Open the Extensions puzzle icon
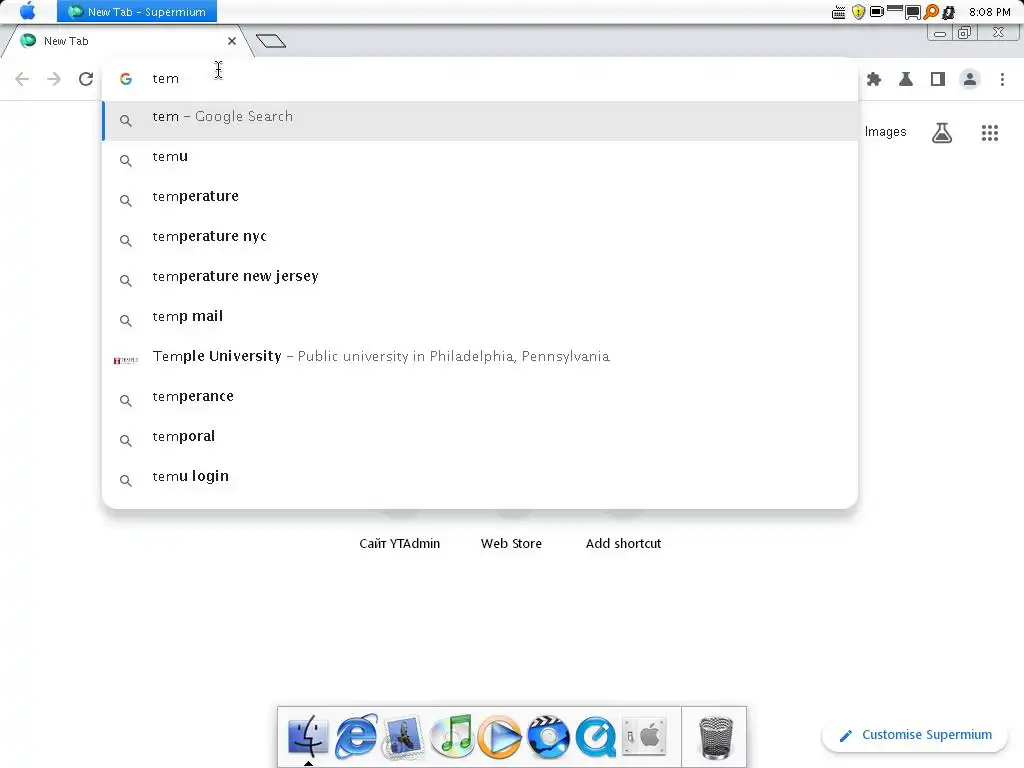The height and width of the screenshot is (768, 1024). pos(874,79)
